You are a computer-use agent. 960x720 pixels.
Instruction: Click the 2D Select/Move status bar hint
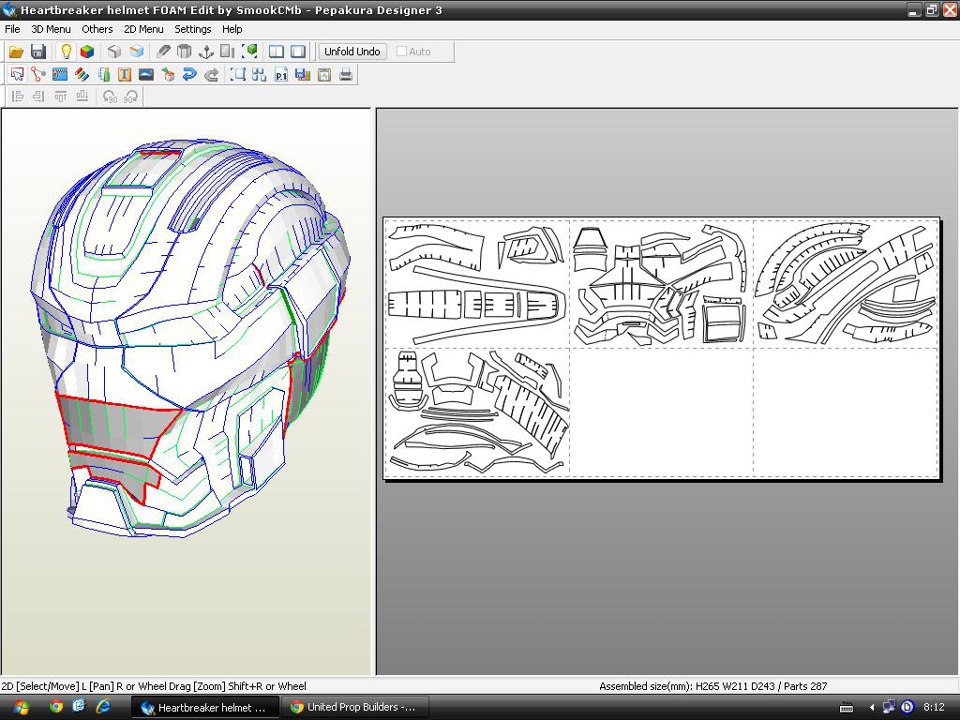(154, 686)
